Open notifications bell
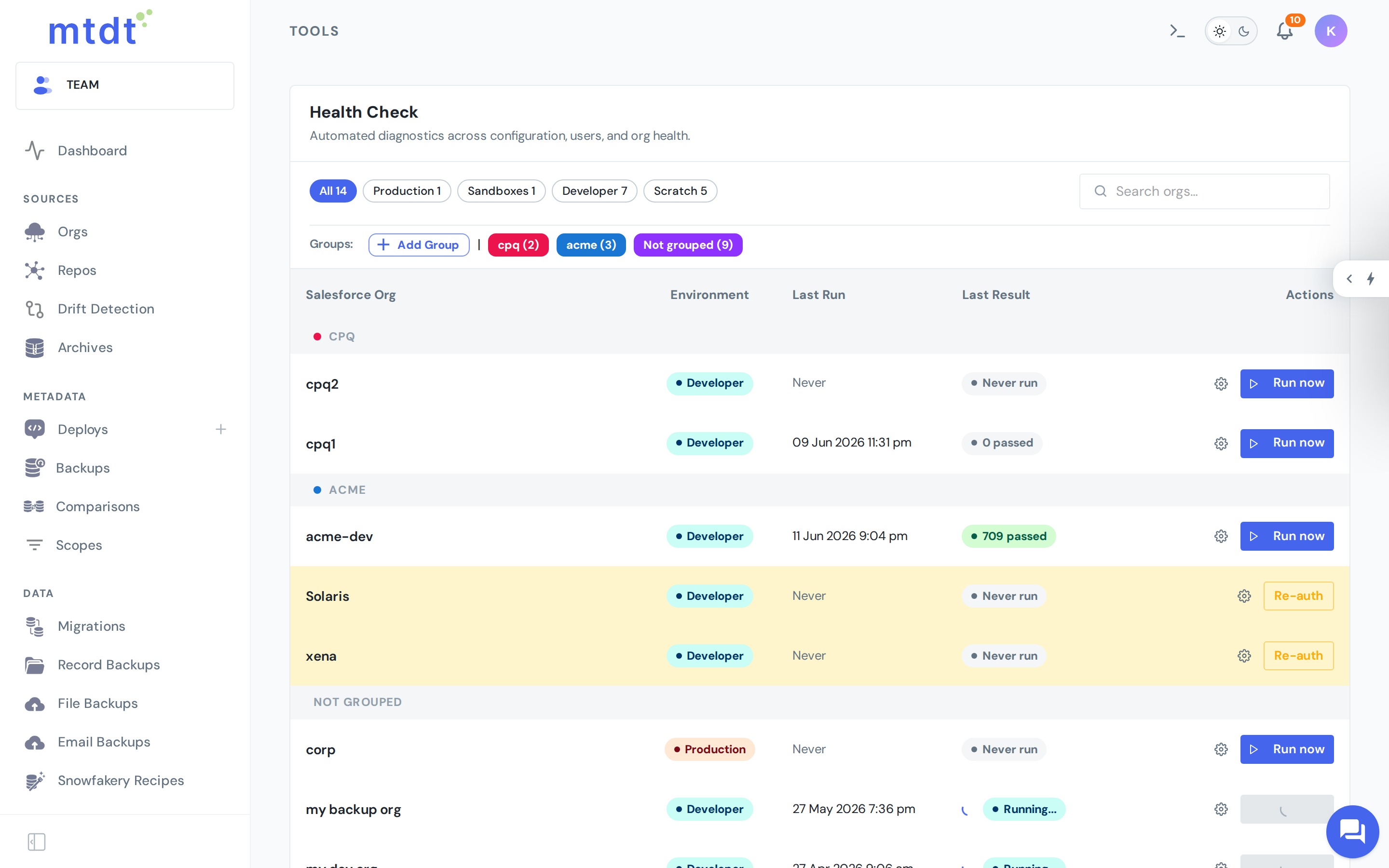Screen dimensions: 1389x868 click(1284, 31)
